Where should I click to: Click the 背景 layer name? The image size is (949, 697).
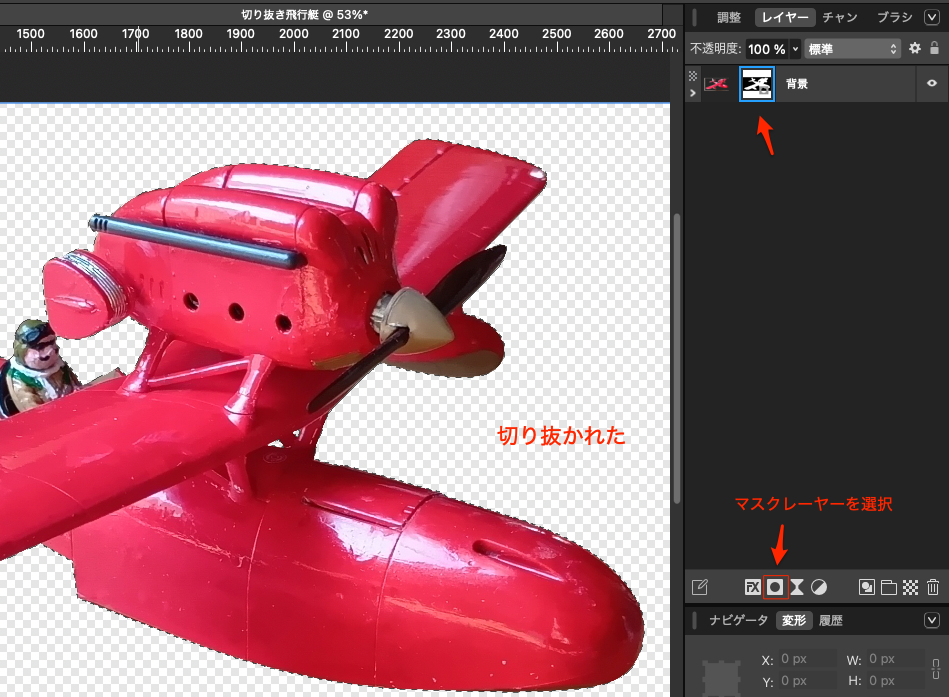click(x=797, y=84)
